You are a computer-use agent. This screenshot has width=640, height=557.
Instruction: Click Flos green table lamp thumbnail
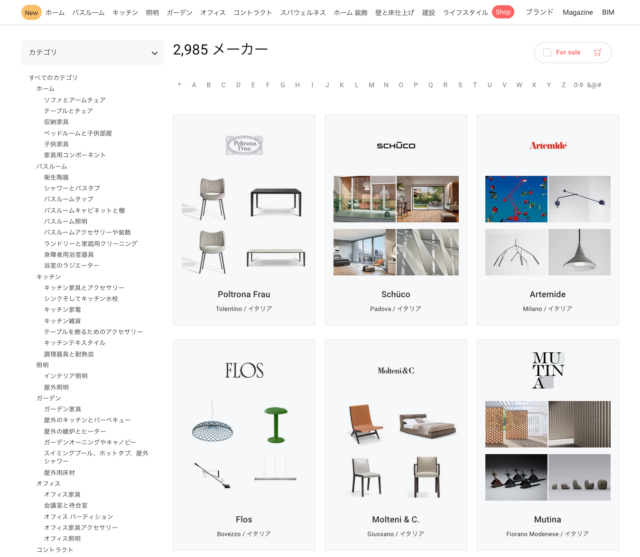coord(276,424)
